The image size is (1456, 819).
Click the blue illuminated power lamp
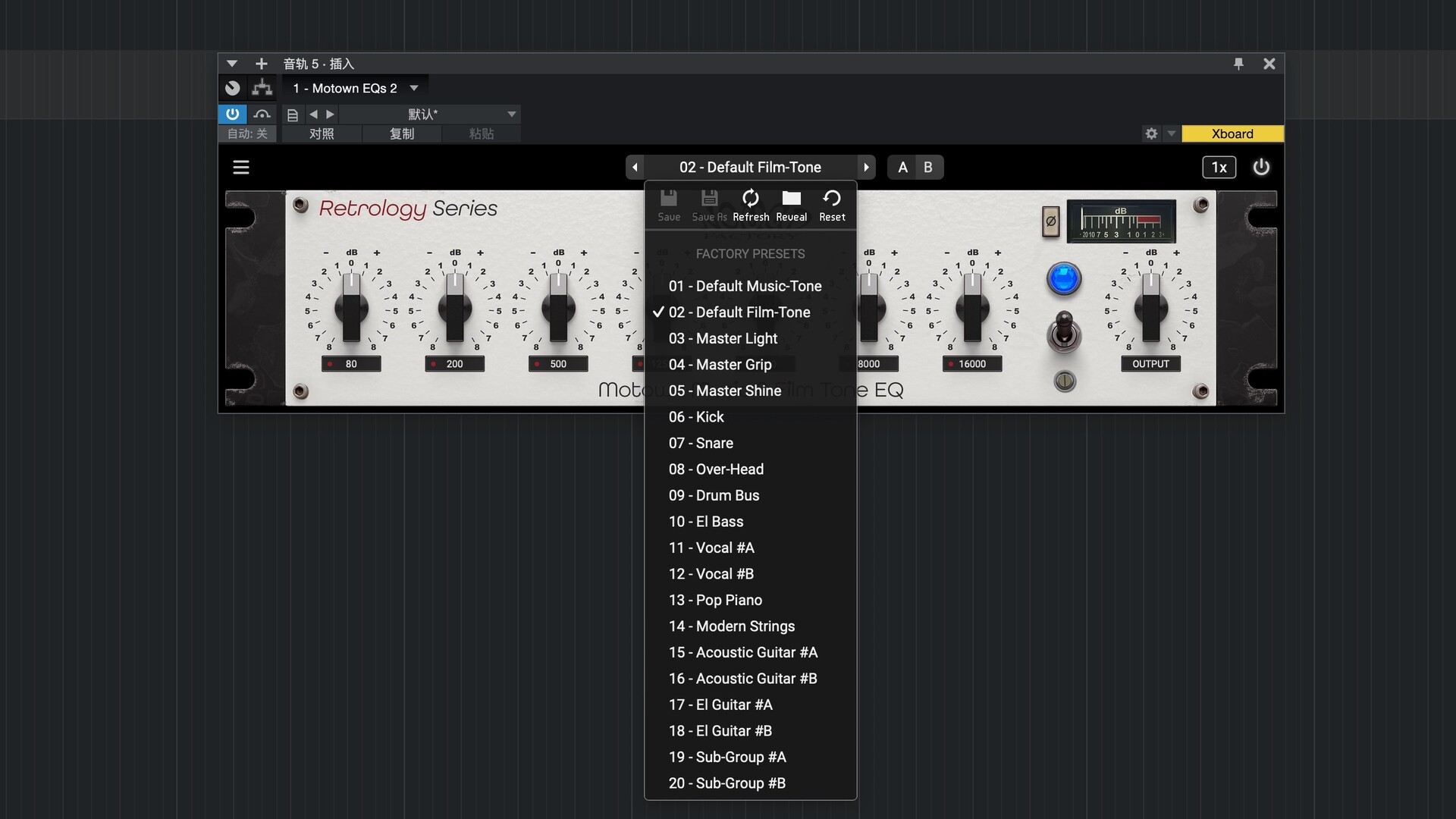1064,278
